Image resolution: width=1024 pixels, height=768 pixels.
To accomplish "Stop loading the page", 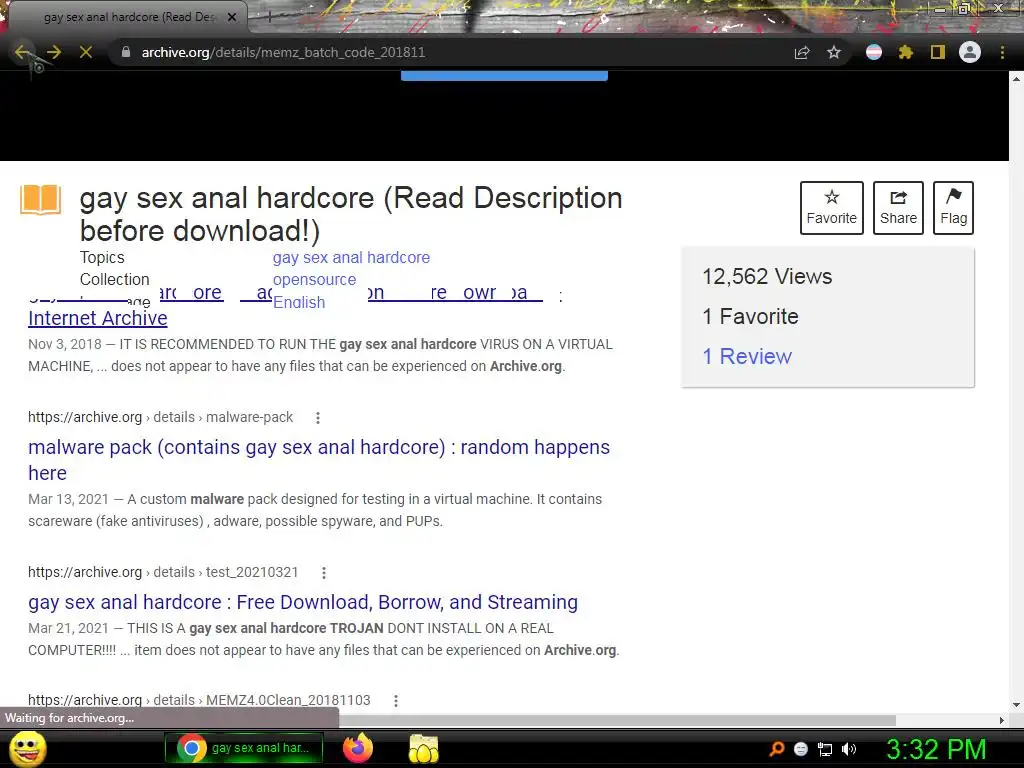I will click(x=86, y=52).
